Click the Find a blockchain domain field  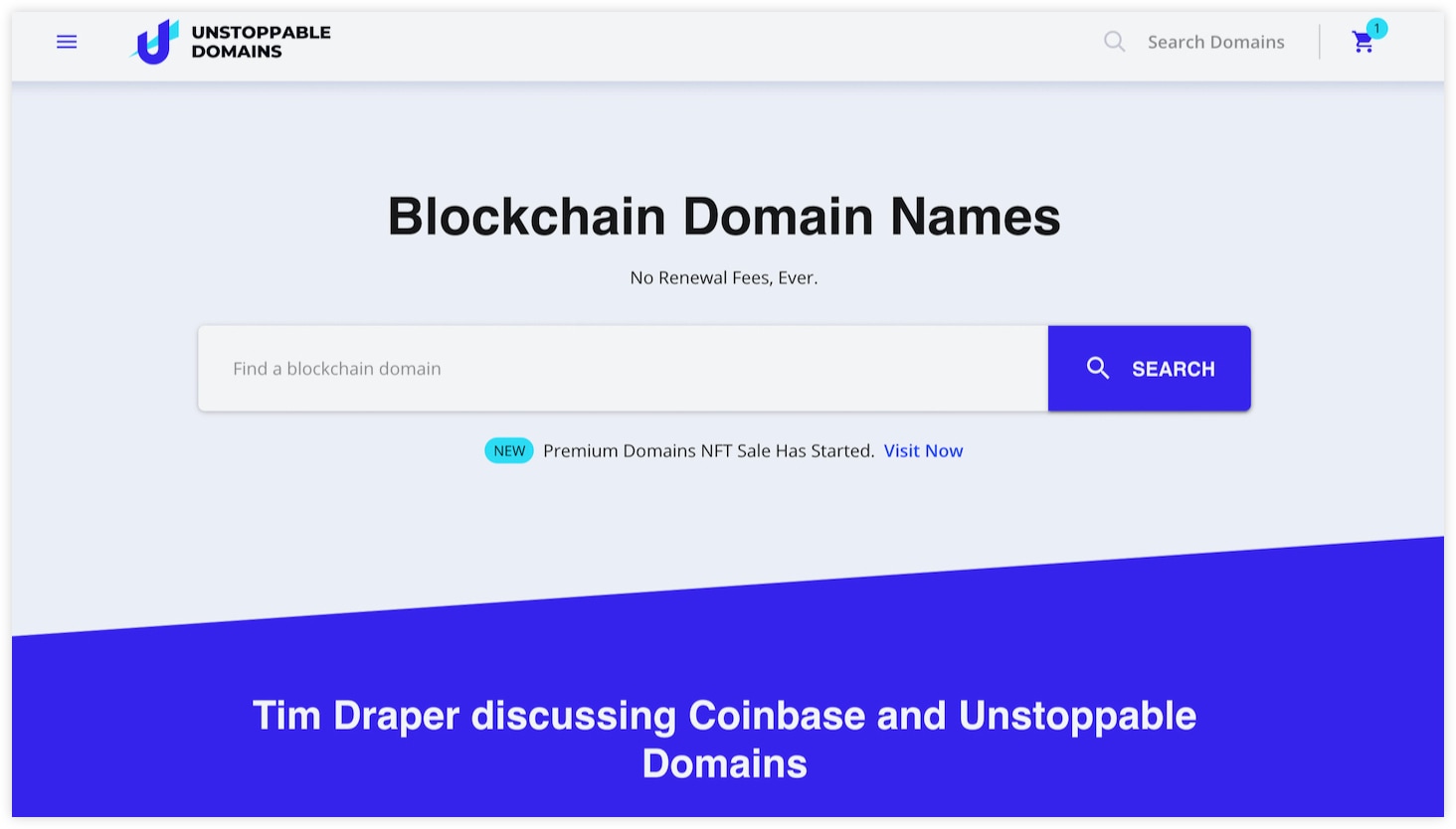pos(623,369)
